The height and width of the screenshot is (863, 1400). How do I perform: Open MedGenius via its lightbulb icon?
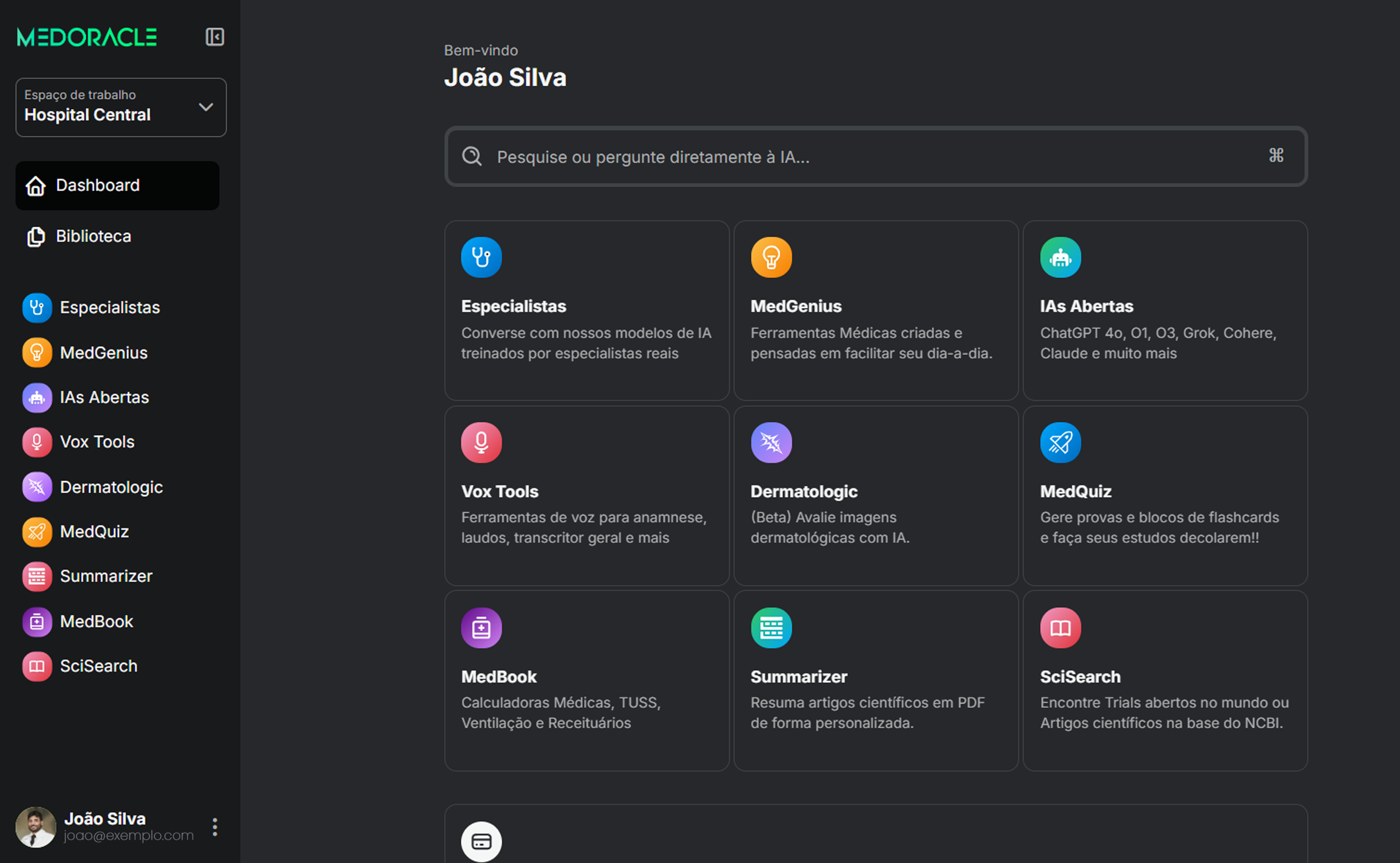click(36, 352)
